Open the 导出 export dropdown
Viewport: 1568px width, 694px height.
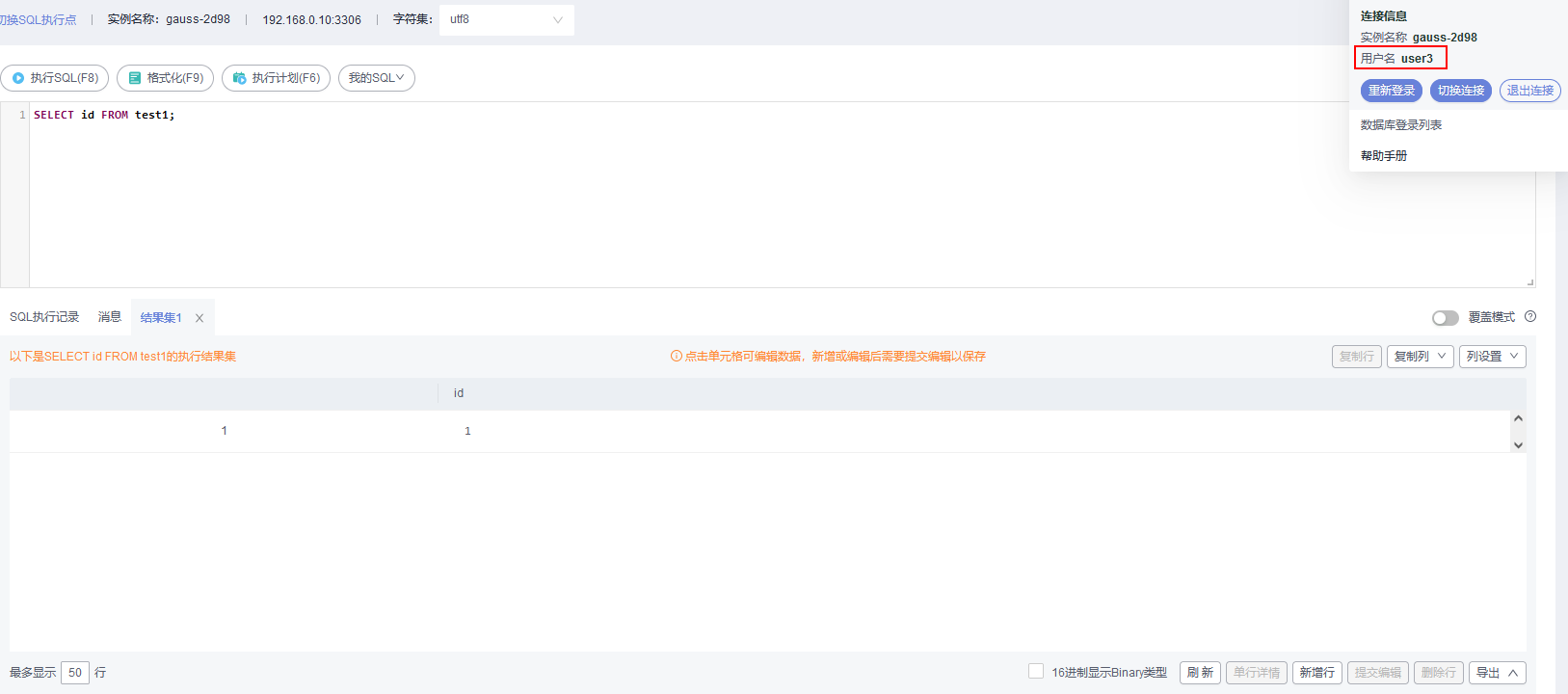coord(1497,673)
